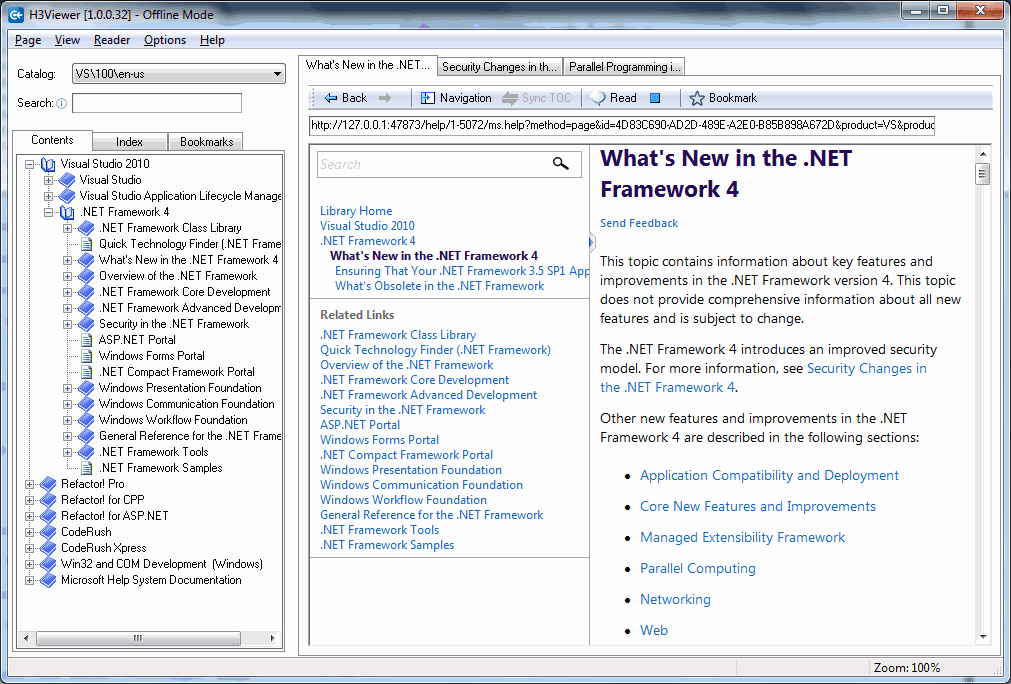Open the Options menu
The height and width of the screenshot is (684, 1011).
[165, 40]
